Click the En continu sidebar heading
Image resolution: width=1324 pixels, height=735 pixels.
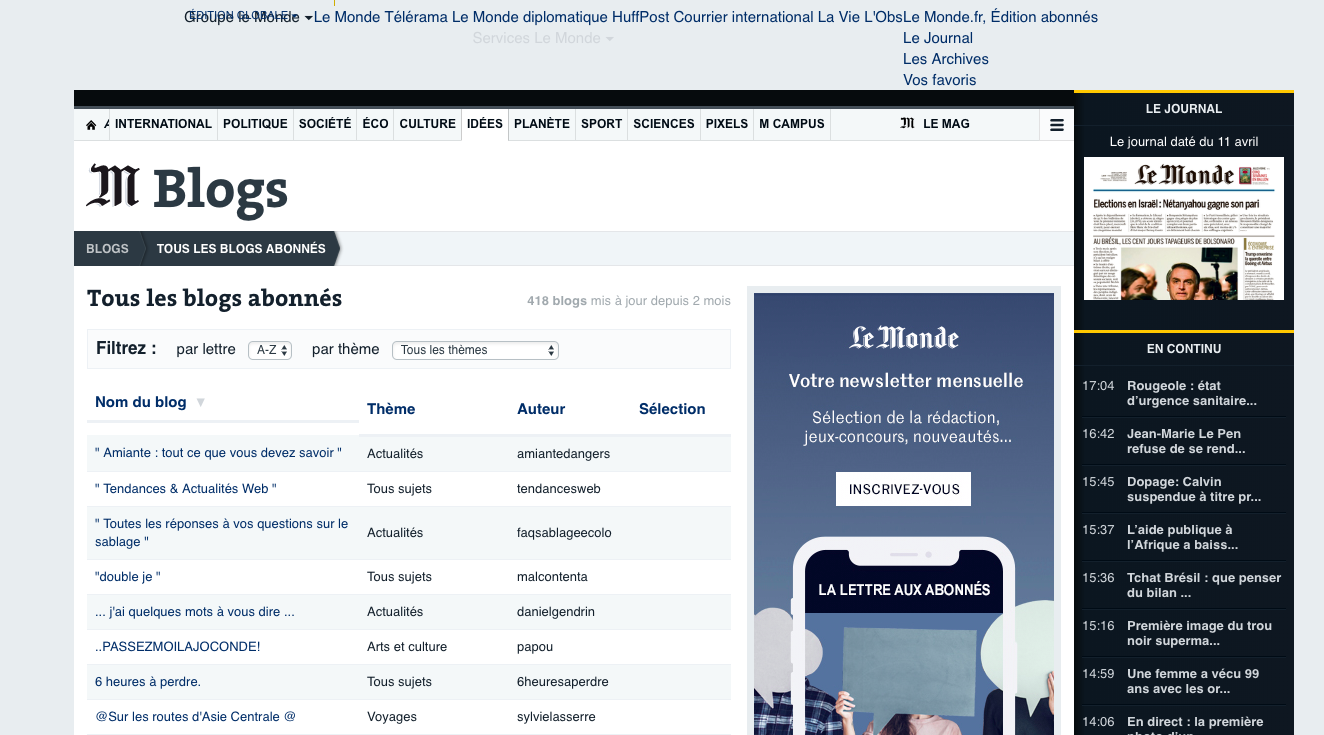click(1184, 349)
